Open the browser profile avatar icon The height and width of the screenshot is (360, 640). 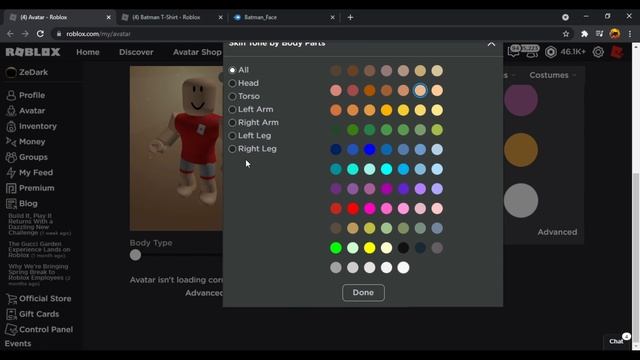pos(615,34)
